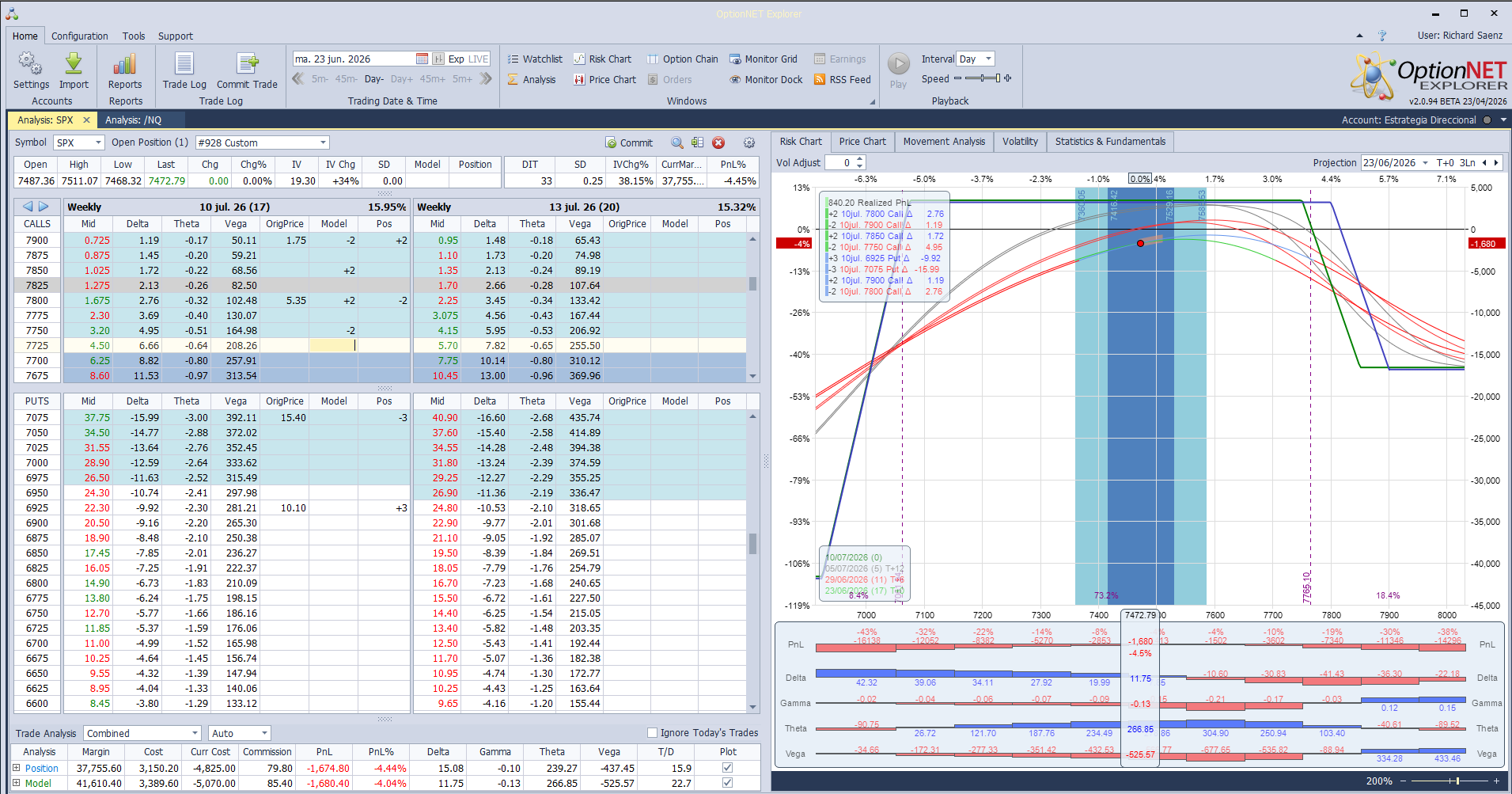Image resolution: width=1512 pixels, height=794 pixels.
Task: Increase Vol Adjust with the up stepper
Action: pyautogui.click(x=860, y=159)
